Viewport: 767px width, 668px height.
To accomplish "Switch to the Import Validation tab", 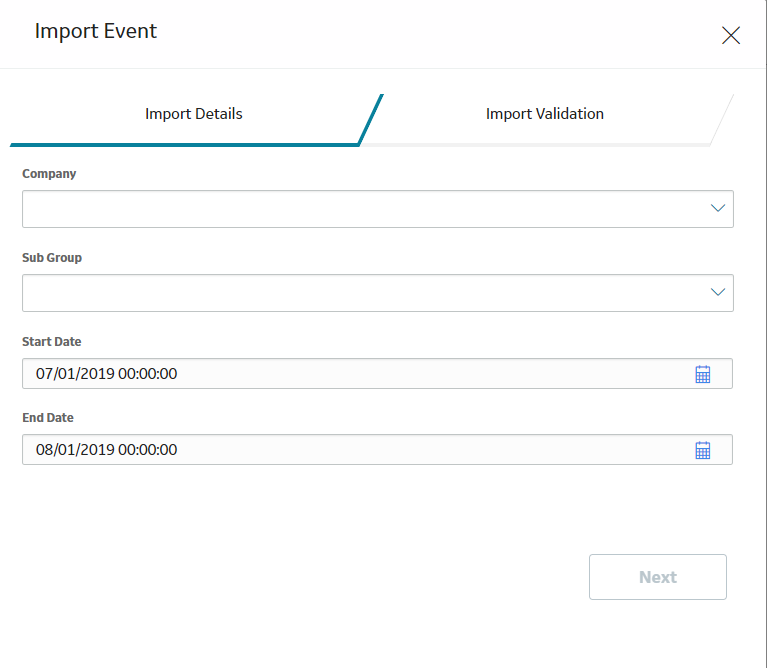I will tap(544, 114).
